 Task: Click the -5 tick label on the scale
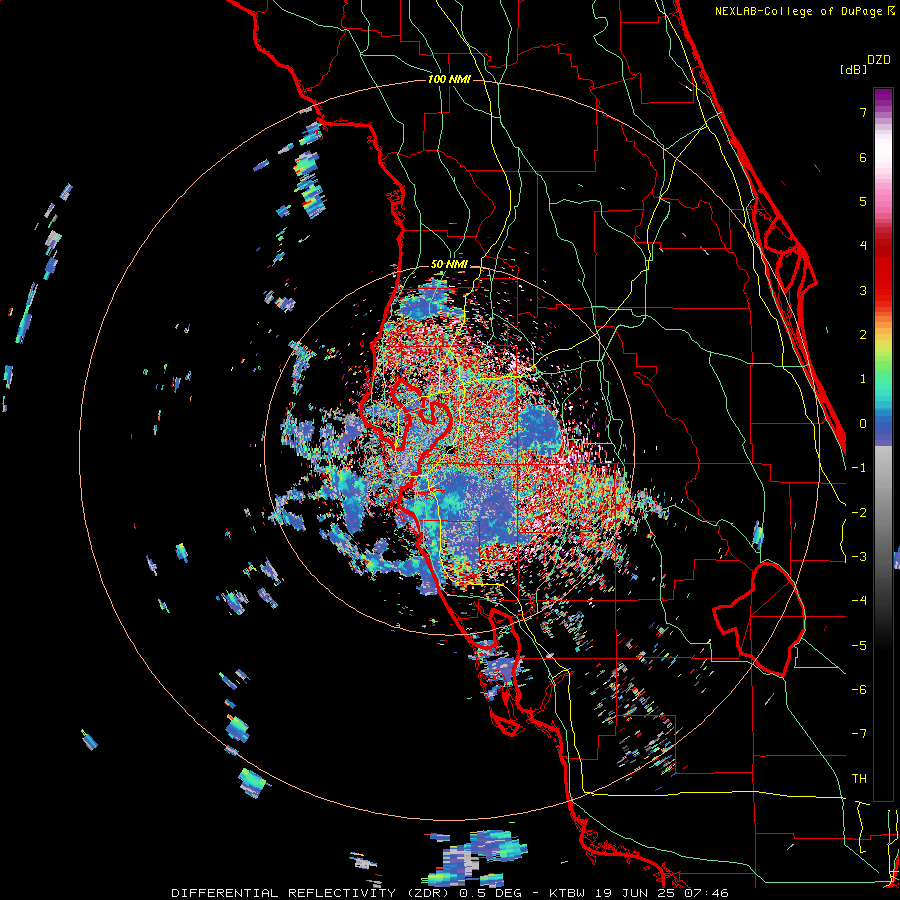859,646
